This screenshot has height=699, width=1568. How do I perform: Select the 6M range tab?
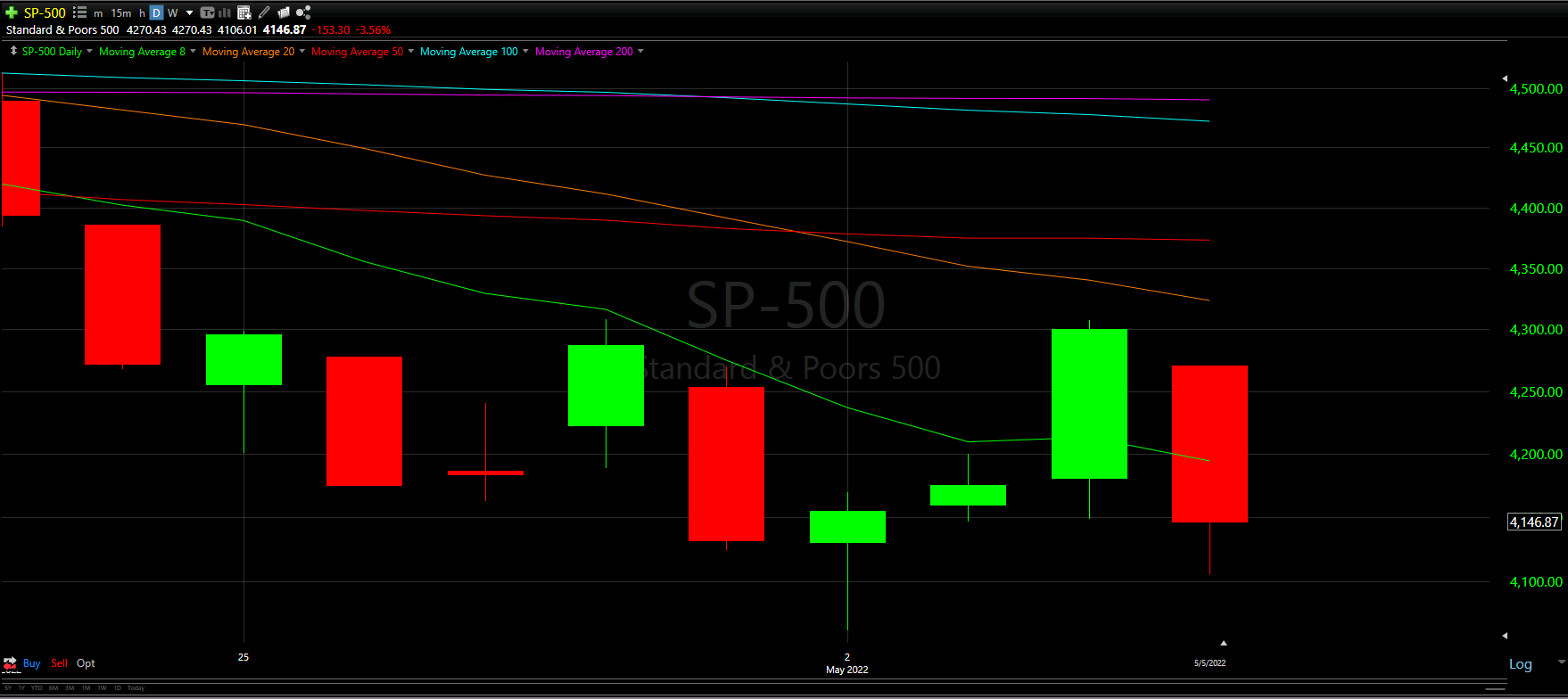[54, 688]
